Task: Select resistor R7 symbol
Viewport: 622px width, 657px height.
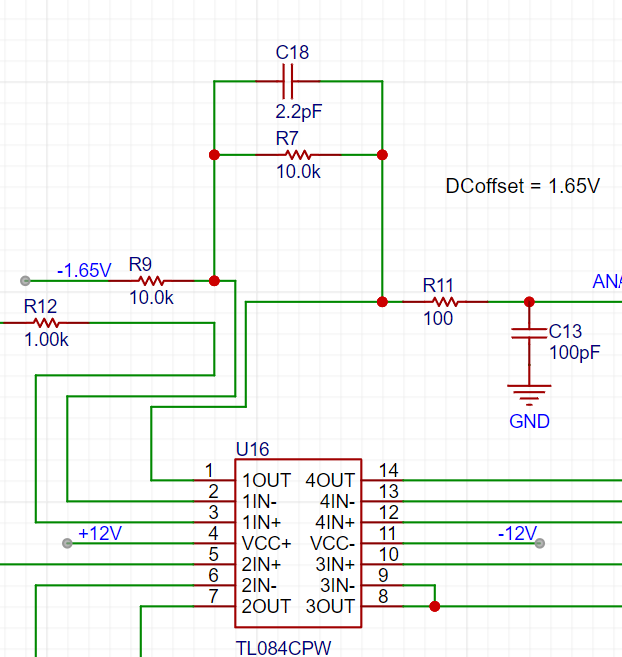Action: click(x=298, y=155)
